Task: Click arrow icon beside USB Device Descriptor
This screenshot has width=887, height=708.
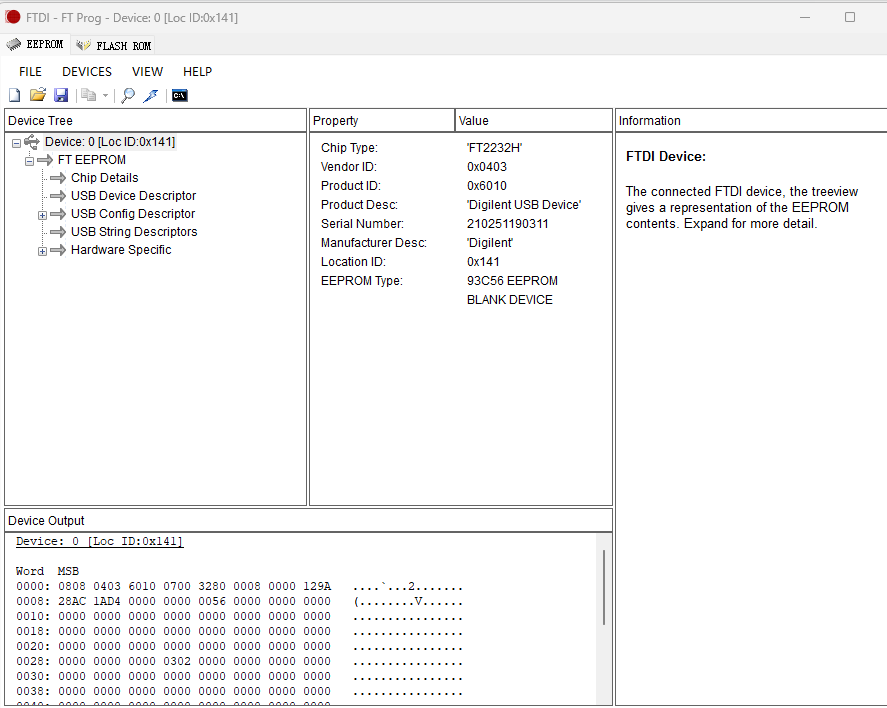Action: (x=58, y=196)
